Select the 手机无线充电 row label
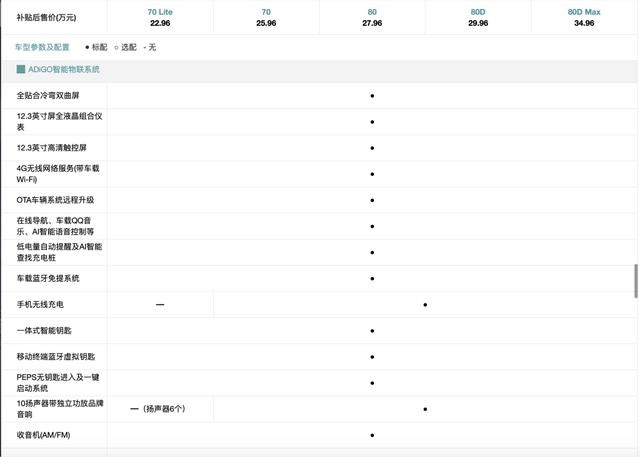The image size is (640, 457). [40, 304]
